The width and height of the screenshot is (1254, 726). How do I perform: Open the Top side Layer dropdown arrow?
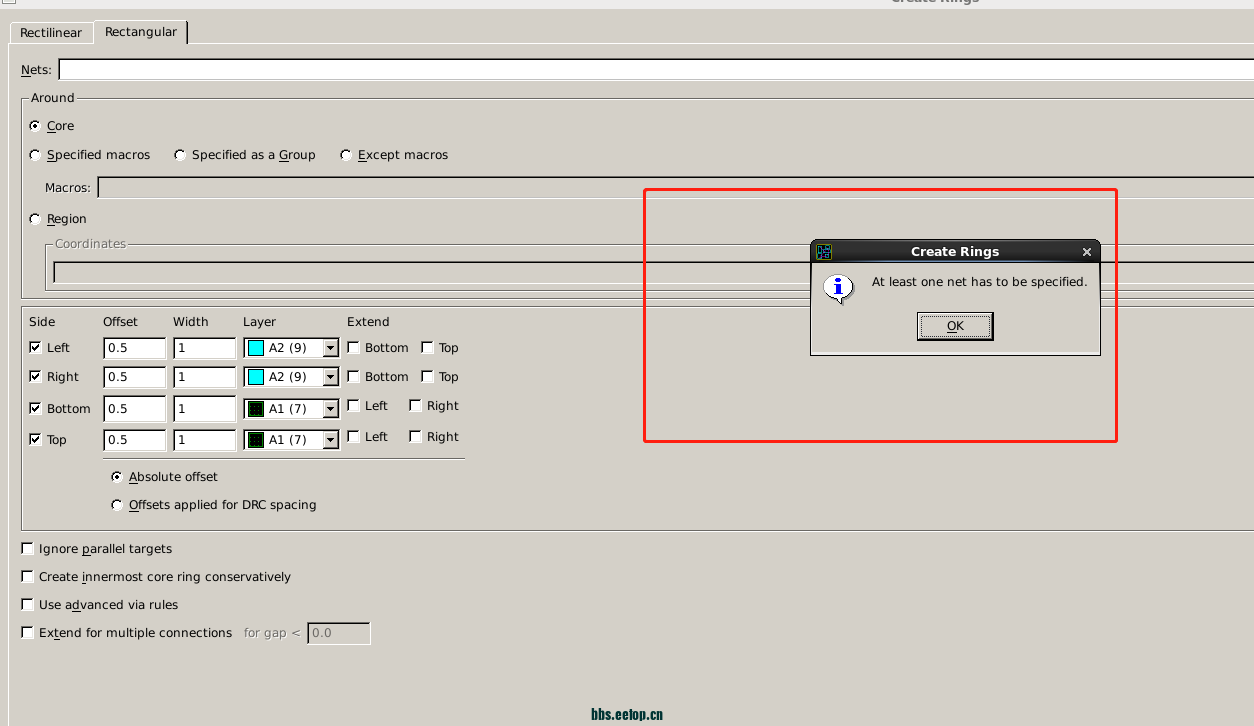[x=330, y=440]
